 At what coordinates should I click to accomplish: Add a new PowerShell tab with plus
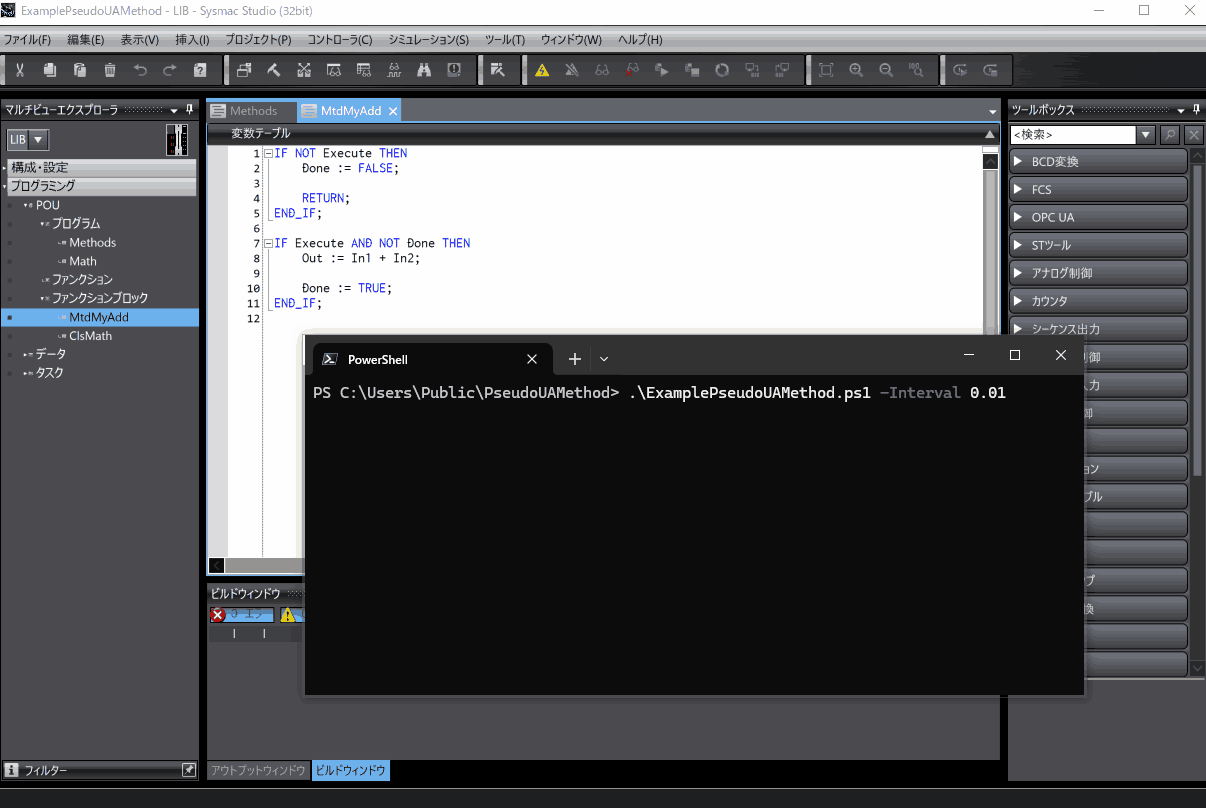click(x=575, y=359)
